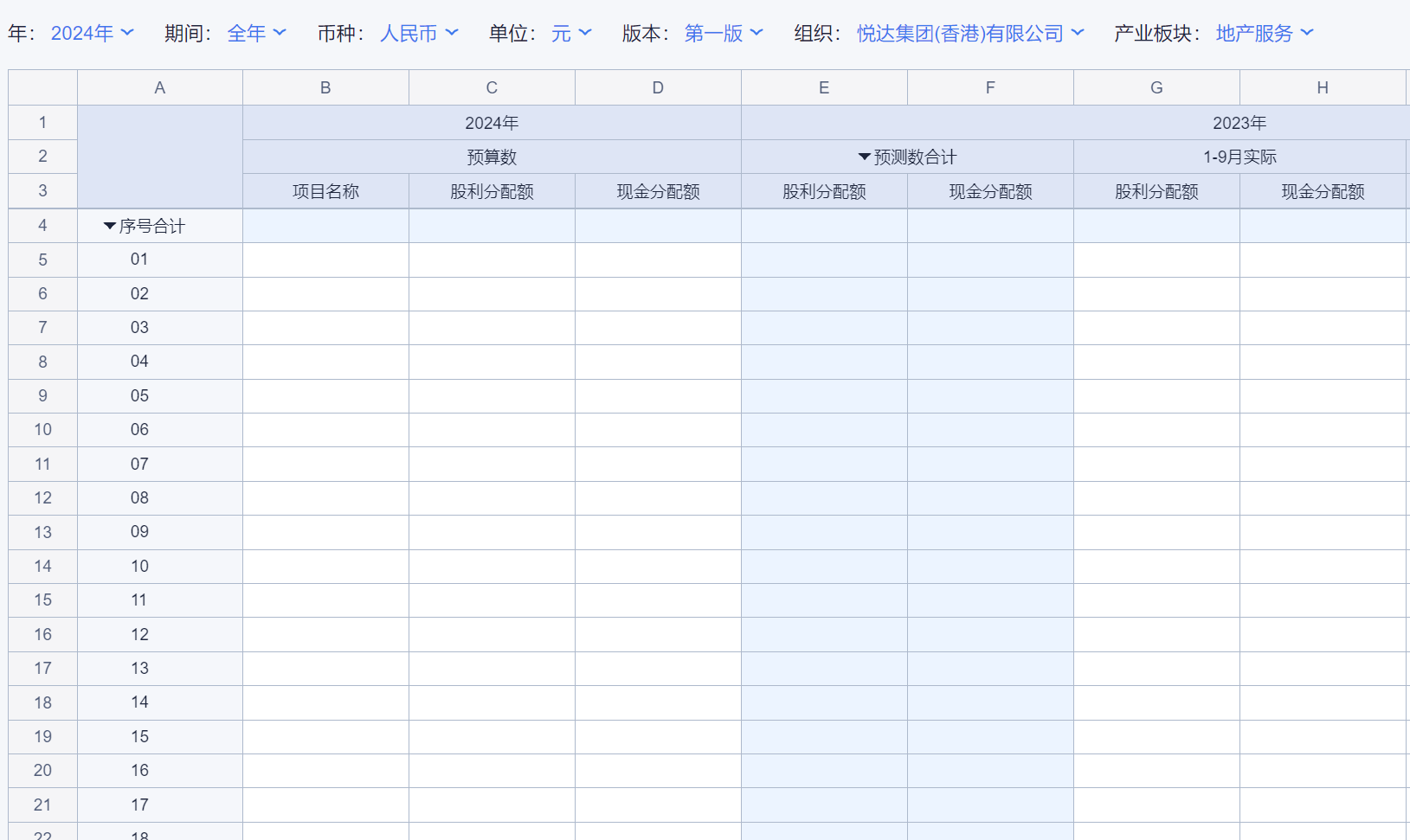Click the 项目名称 cell in row 01
The image size is (1410, 840).
click(x=325, y=260)
